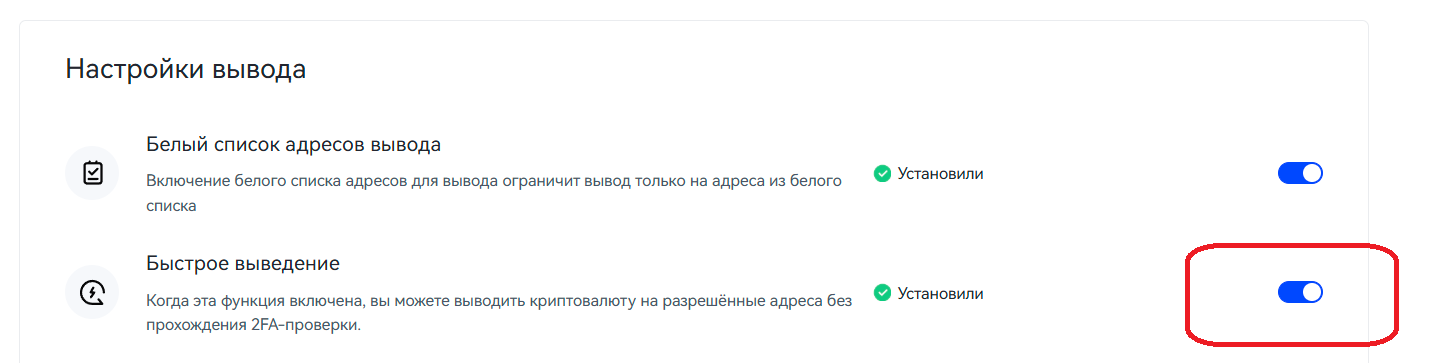Click the lone word списка under whitelist
This screenshot has height=363, width=1441.
(171, 206)
